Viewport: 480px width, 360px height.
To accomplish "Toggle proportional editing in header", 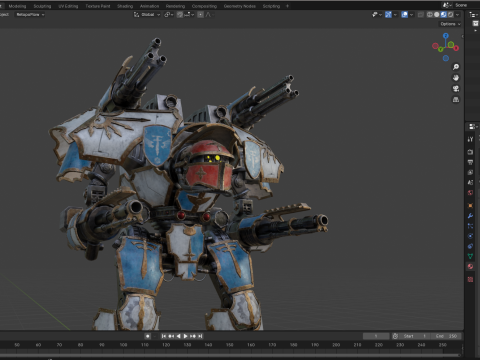I will pos(200,15).
